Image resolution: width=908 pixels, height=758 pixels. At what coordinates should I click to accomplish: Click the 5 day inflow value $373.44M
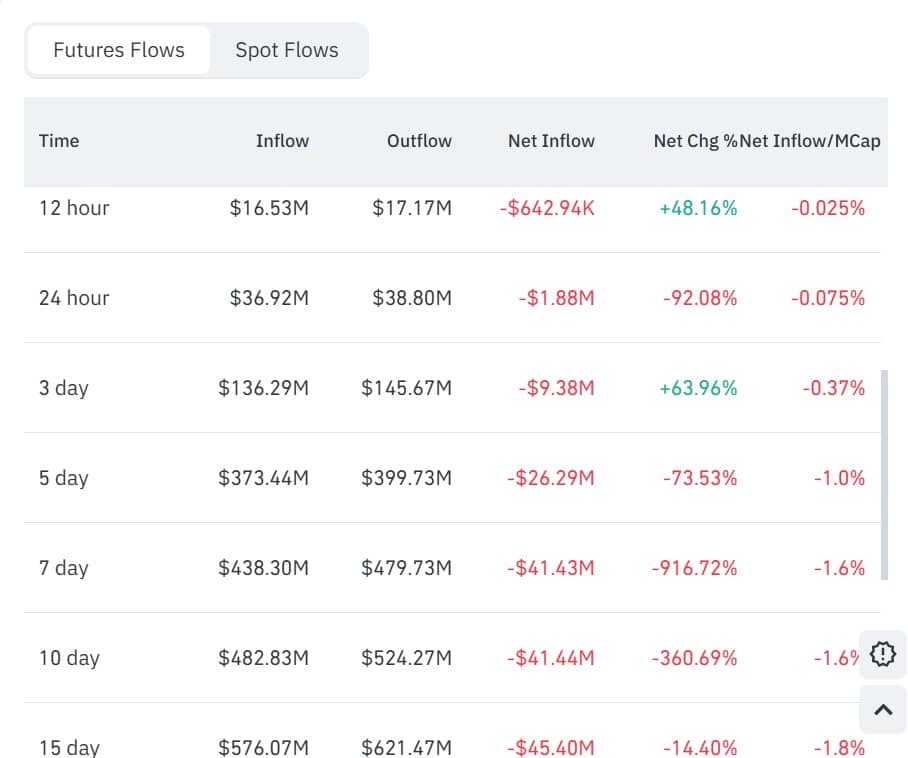[264, 478]
